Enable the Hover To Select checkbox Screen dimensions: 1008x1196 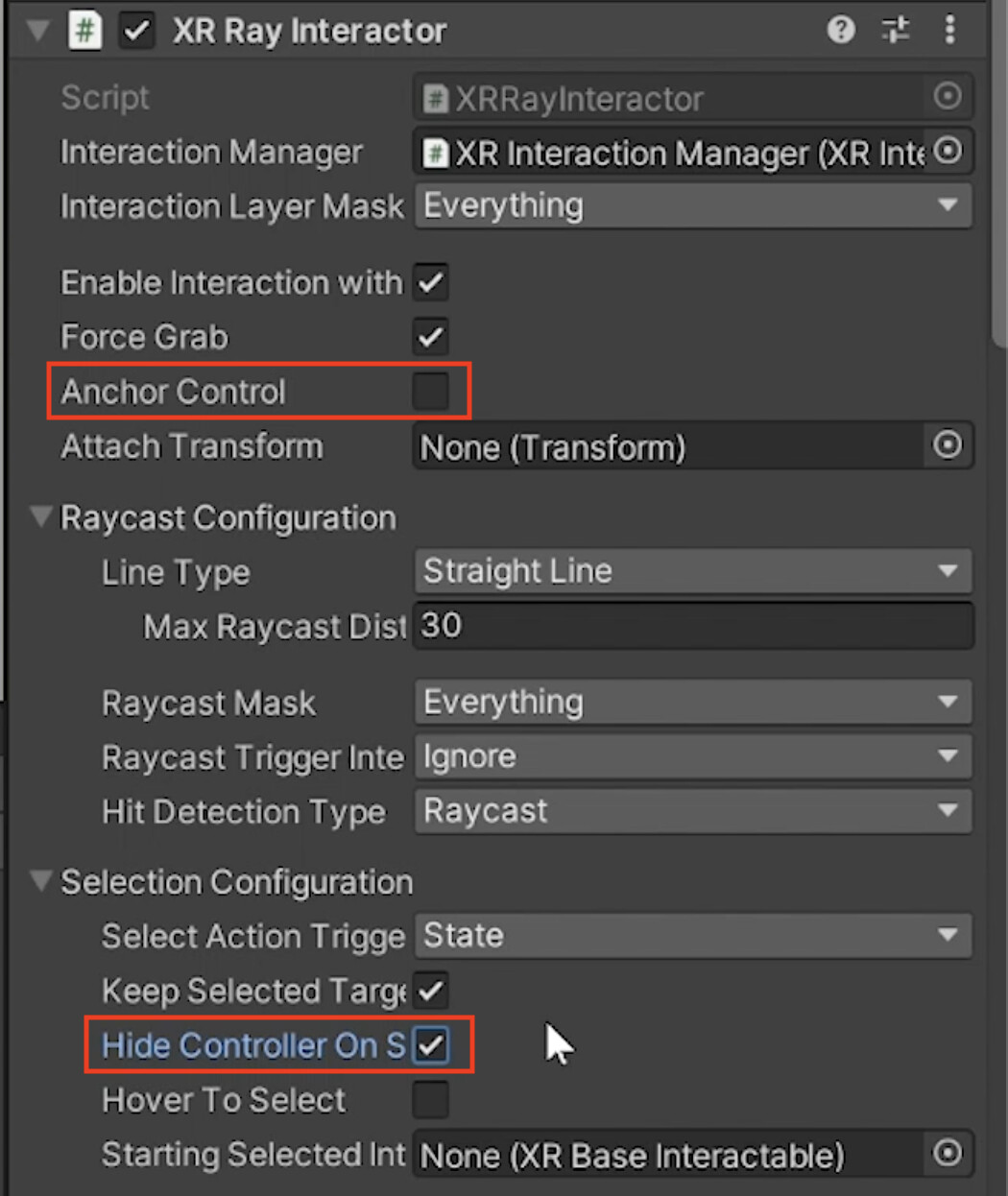430,1100
